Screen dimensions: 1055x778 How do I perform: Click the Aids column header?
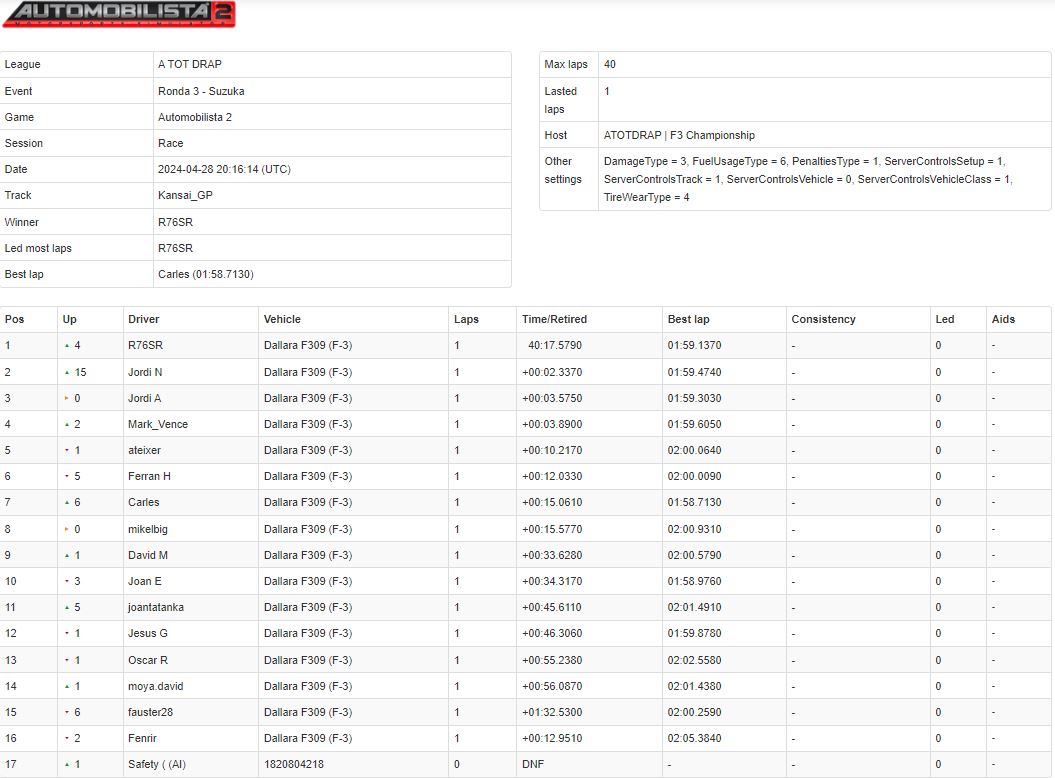[1003, 319]
